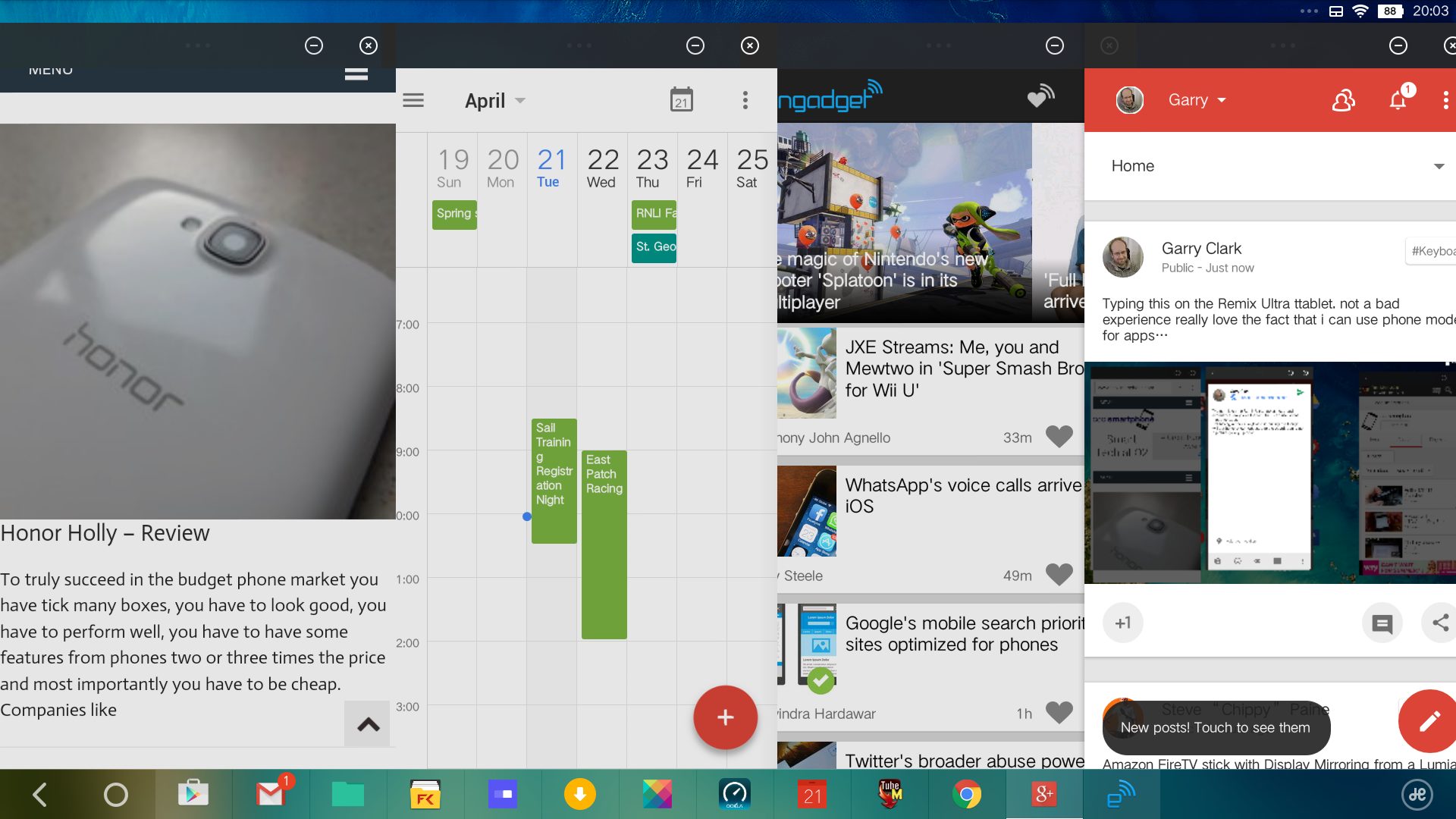Open the Google+ header three-dot overflow menu
Image resolution: width=1456 pixels, height=819 pixels.
pyautogui.click(x=1445, y=100)
